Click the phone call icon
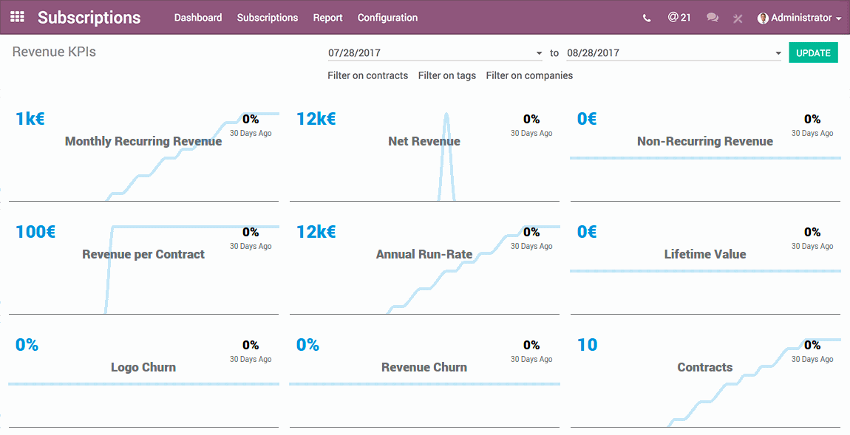Image resolution: width=850 pixels, height=435 pixels. [x=647, y=18]
